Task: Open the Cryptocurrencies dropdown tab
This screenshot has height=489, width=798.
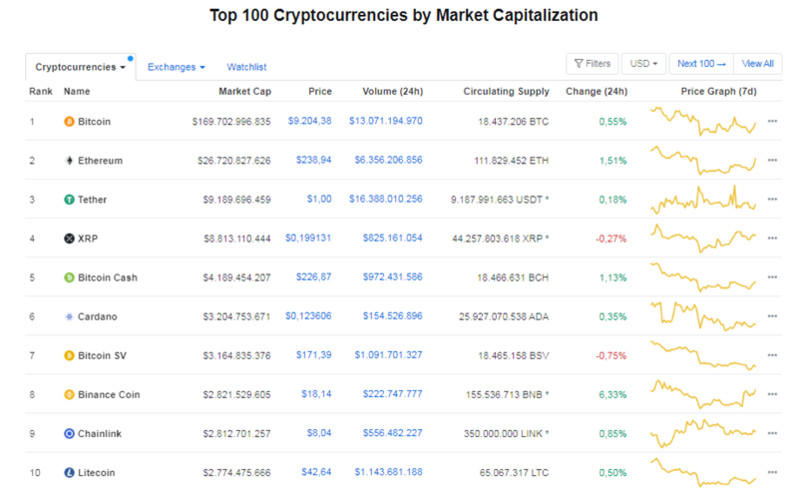Action: tap(81, 67)
